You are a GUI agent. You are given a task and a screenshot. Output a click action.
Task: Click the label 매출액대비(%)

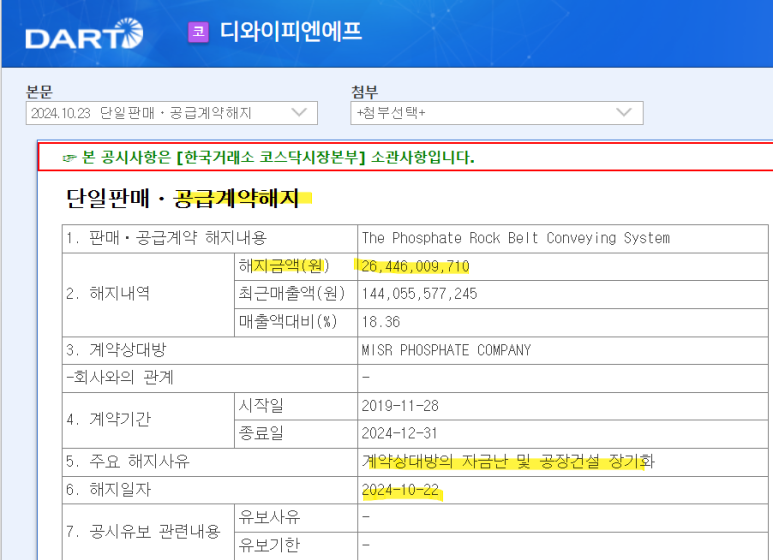(288, 322)
